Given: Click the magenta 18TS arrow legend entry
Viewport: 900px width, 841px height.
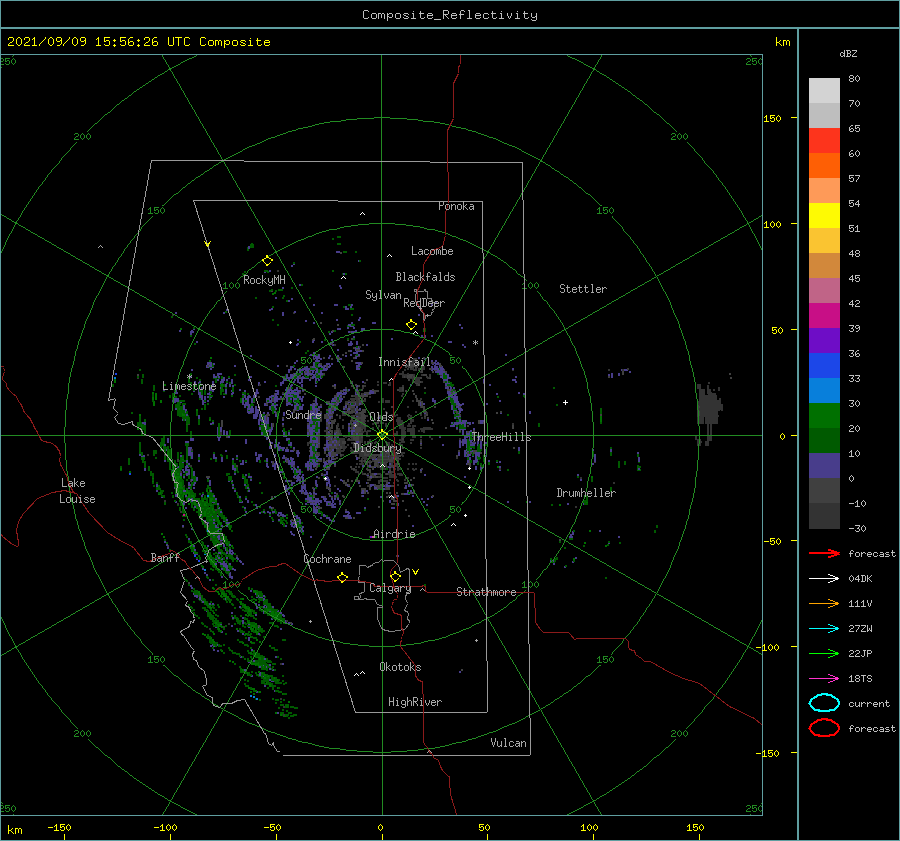Looking at the screenshot, I should [x=824, y=679].
